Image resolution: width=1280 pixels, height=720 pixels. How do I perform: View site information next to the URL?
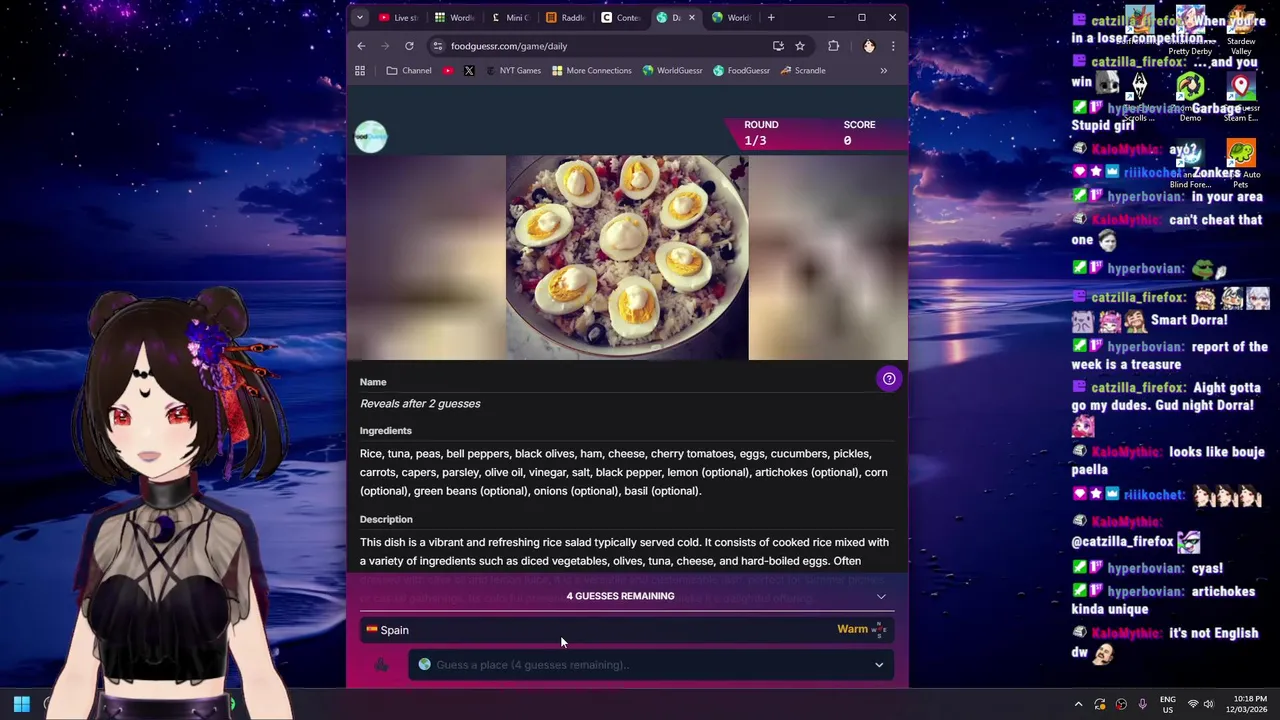click(x=437, y=46)
